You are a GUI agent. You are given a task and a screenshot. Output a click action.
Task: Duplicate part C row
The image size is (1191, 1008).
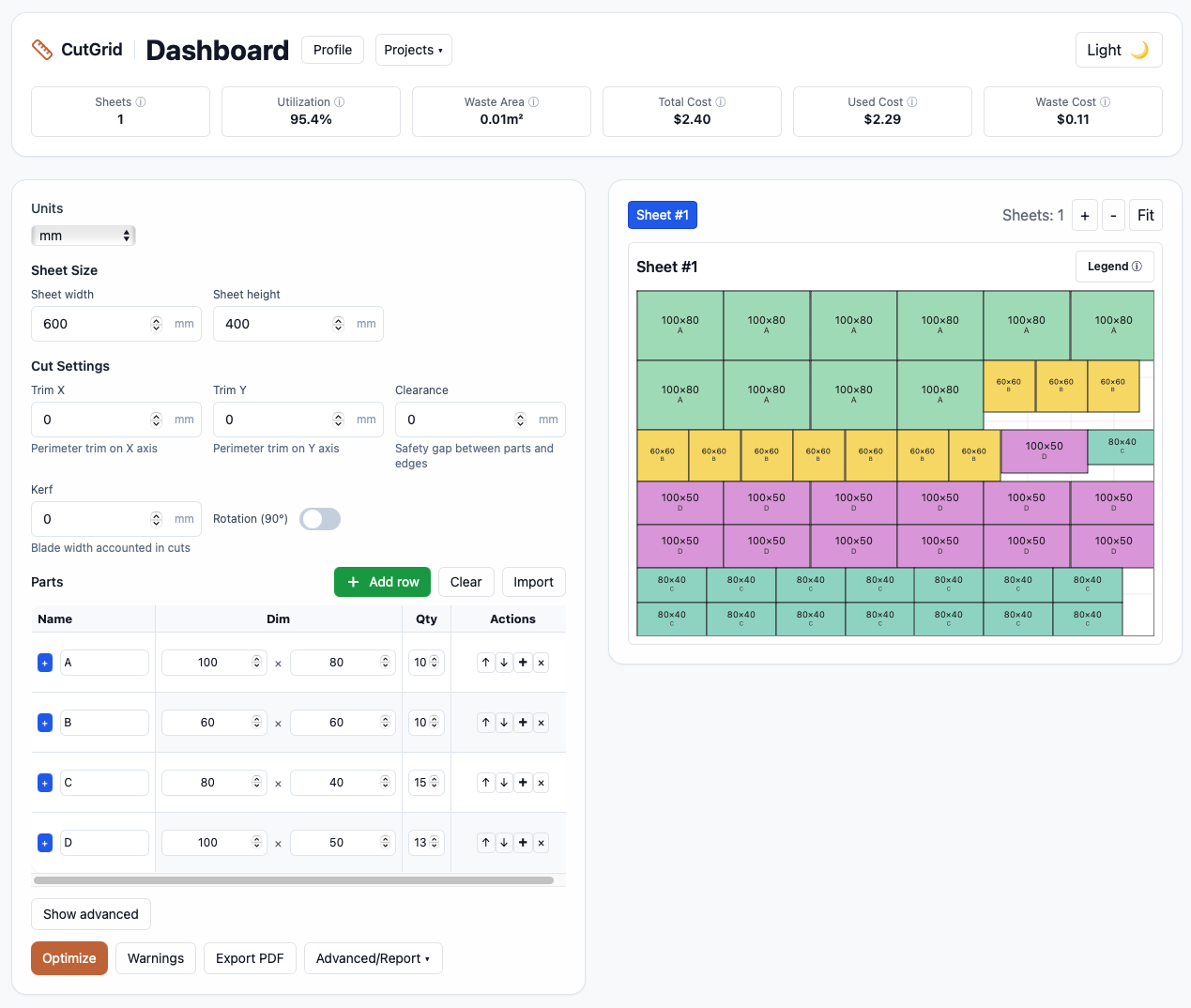[523, 783]
